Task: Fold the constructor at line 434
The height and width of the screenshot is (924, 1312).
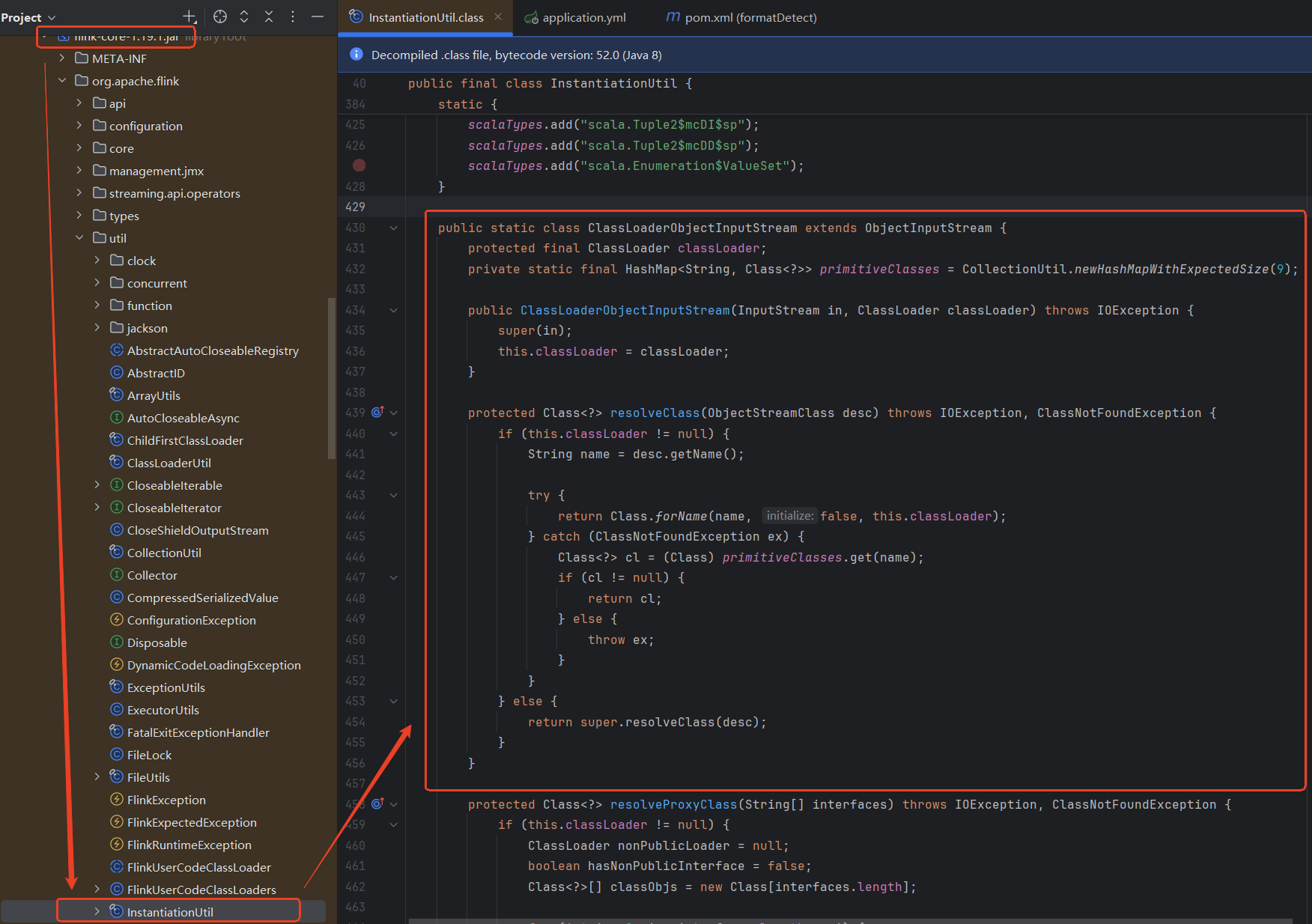Action: 394,310
